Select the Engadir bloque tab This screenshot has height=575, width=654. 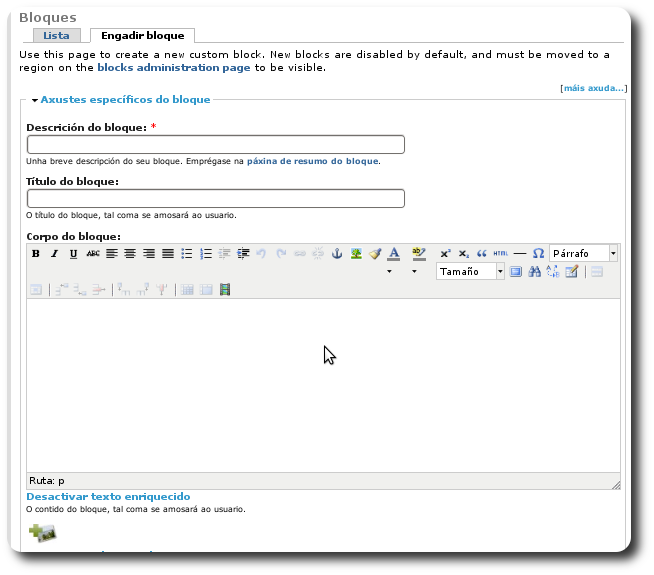coord(143,36)
